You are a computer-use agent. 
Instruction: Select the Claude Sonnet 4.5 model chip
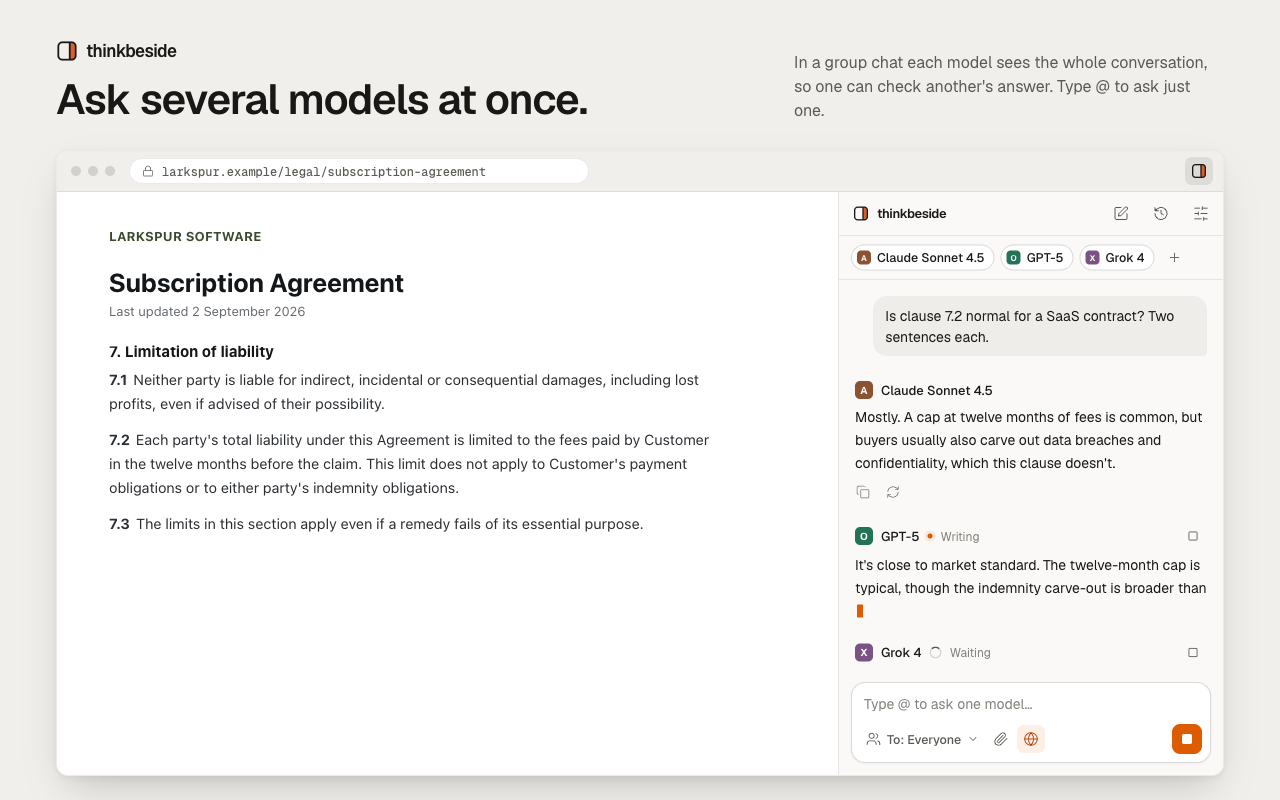[922, 258]
